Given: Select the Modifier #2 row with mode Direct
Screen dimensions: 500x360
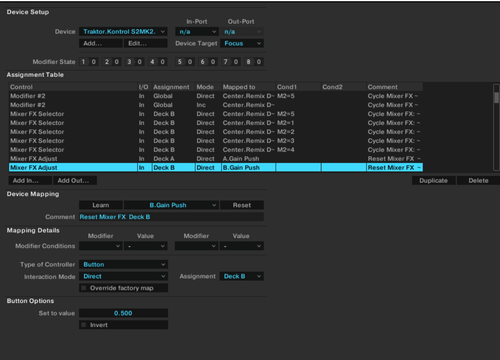Looking at the screenshot, I should pyautogui.click(x=216, y=96).
